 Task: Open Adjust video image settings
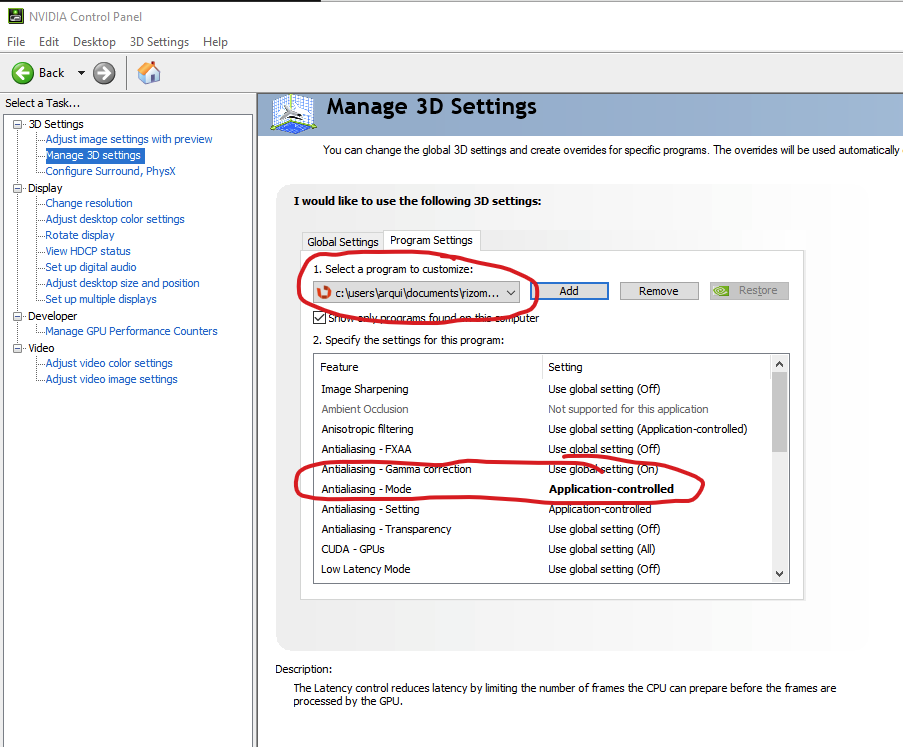(112, 380)
